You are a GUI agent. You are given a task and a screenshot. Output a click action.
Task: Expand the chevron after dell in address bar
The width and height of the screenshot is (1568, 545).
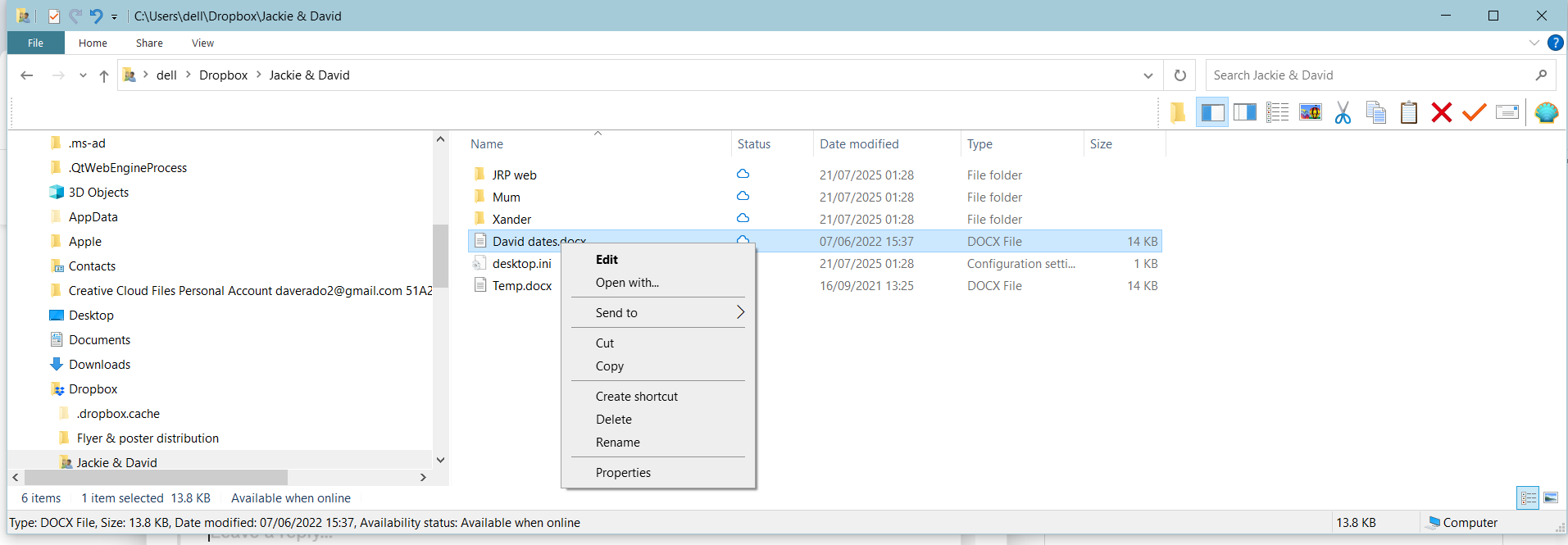(189, 75)
